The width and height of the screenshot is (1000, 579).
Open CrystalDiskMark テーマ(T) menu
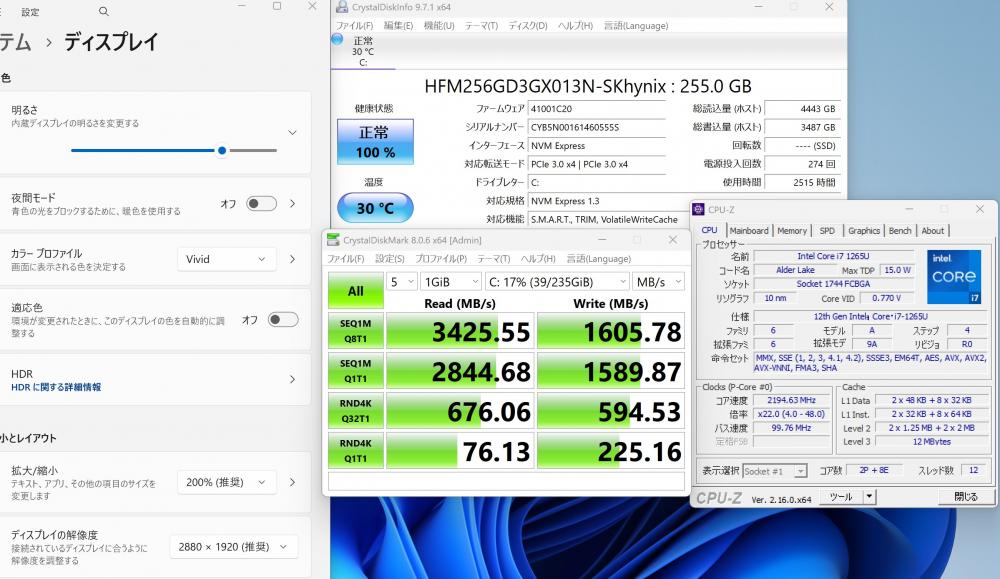(x=494, y=258)
